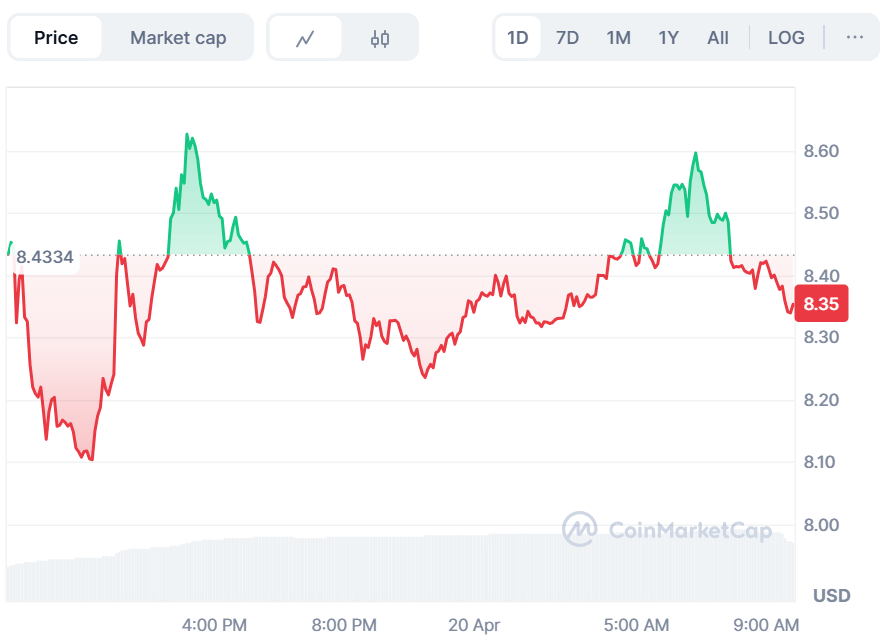
Task: Select the Price tab
Action: tap(56, 38)
